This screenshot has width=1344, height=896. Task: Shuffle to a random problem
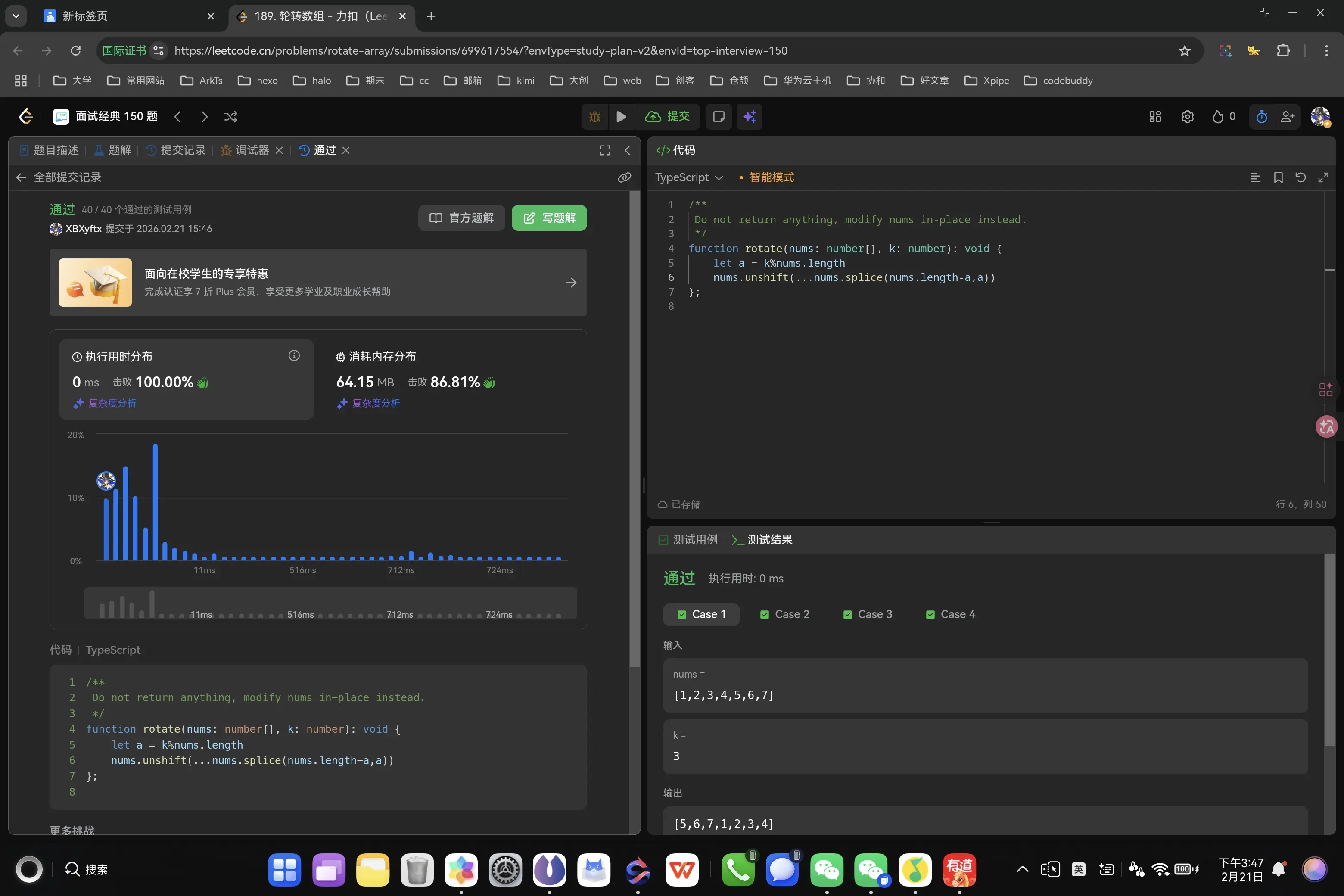click(x=231, y=117)
